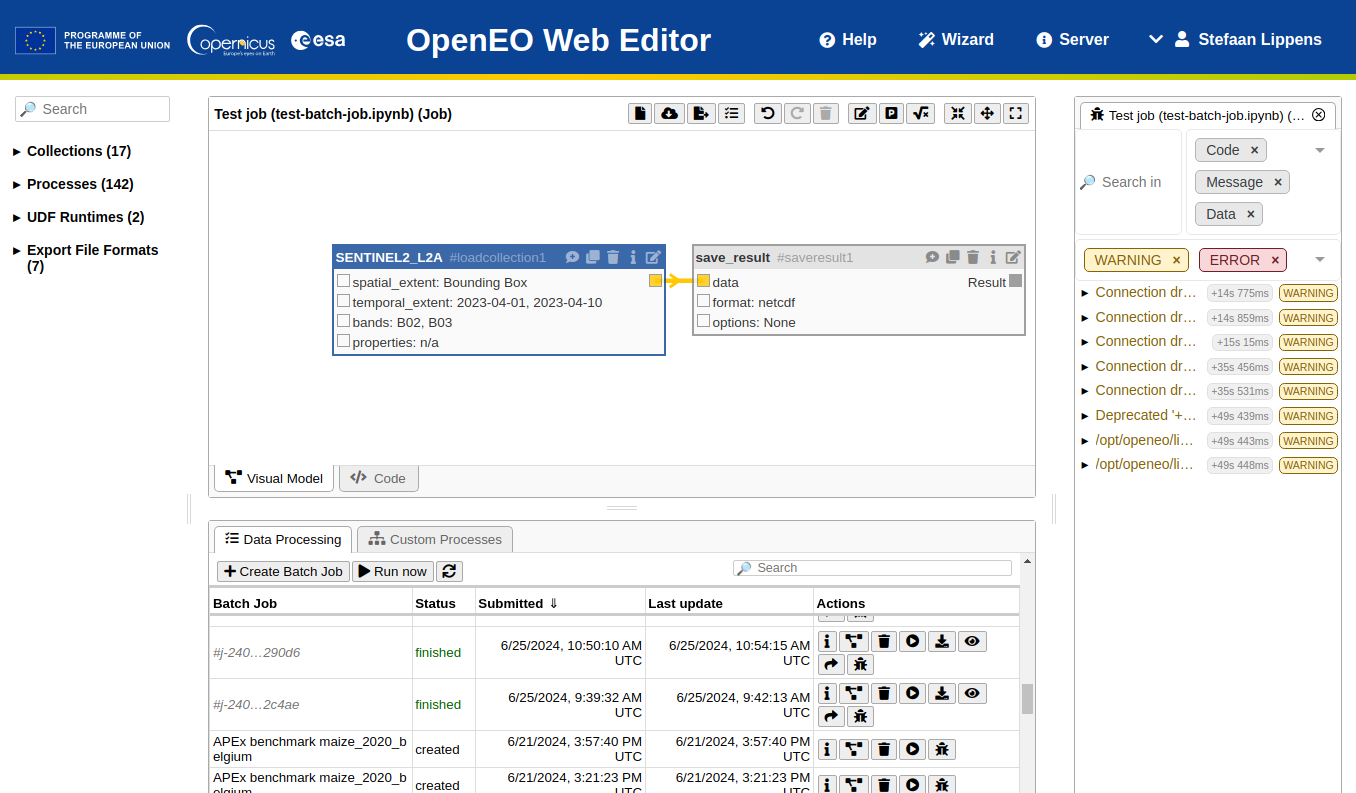Click the Create Batch Job button

tap(283, 571)
